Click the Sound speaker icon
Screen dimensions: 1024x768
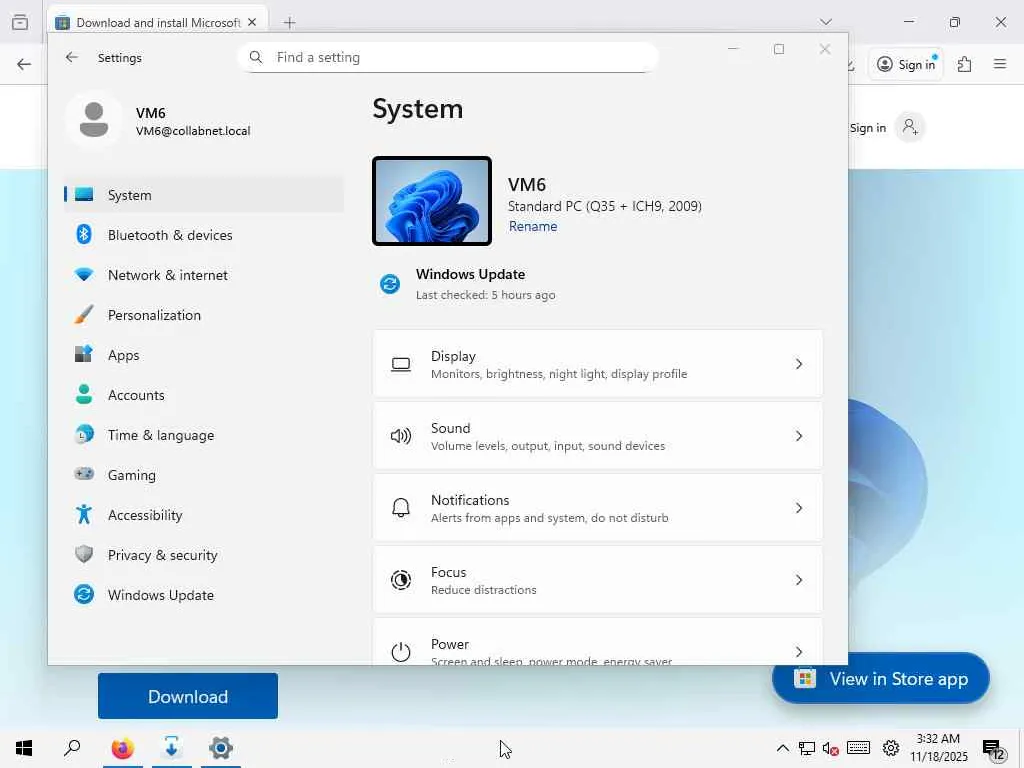point(401,436)
